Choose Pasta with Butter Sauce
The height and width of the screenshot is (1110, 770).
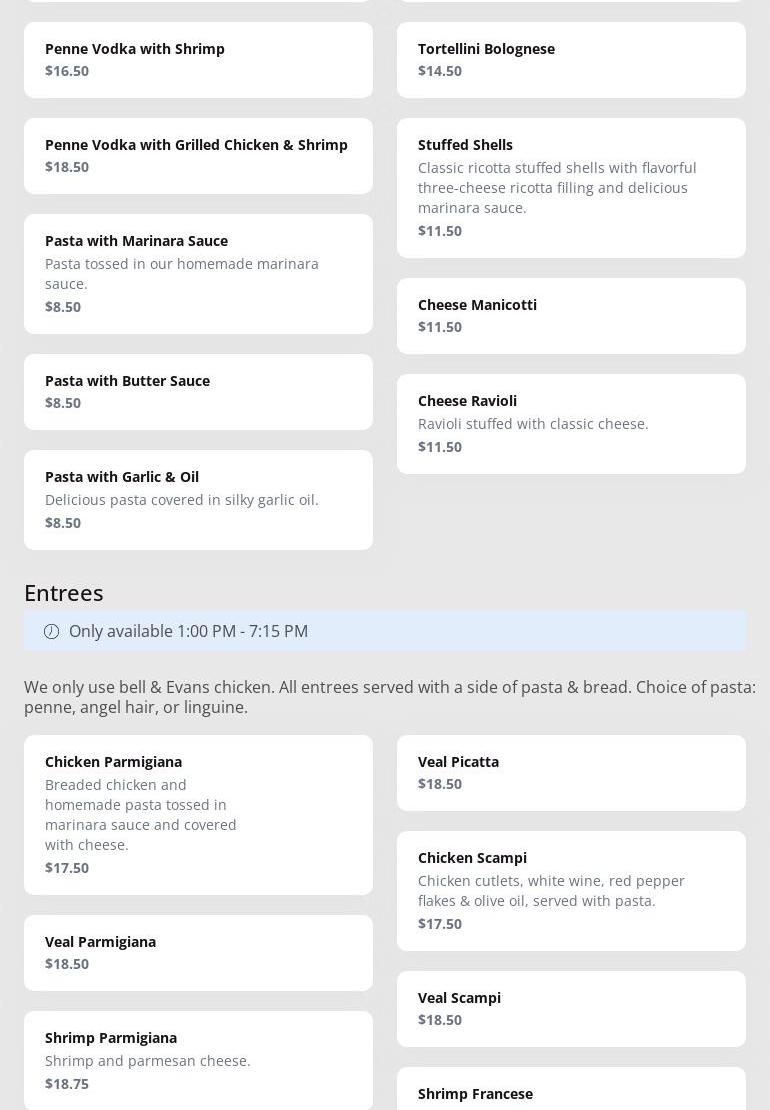tap(198, 392)
